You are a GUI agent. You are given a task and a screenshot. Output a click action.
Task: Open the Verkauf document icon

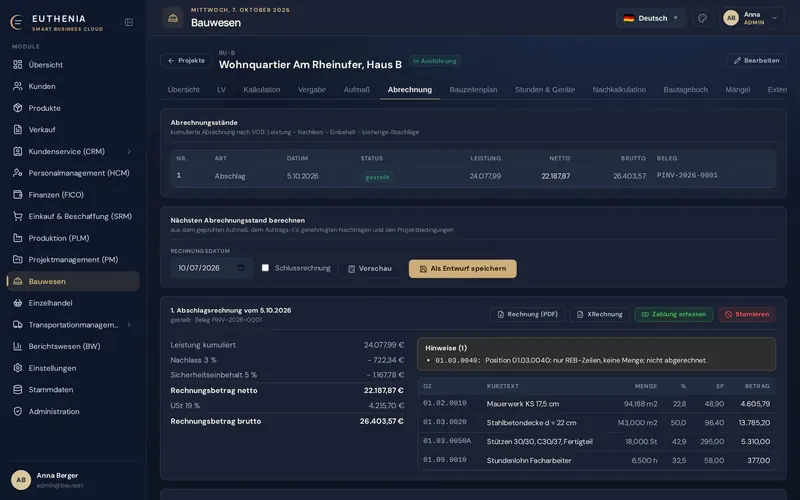(18, 130)
